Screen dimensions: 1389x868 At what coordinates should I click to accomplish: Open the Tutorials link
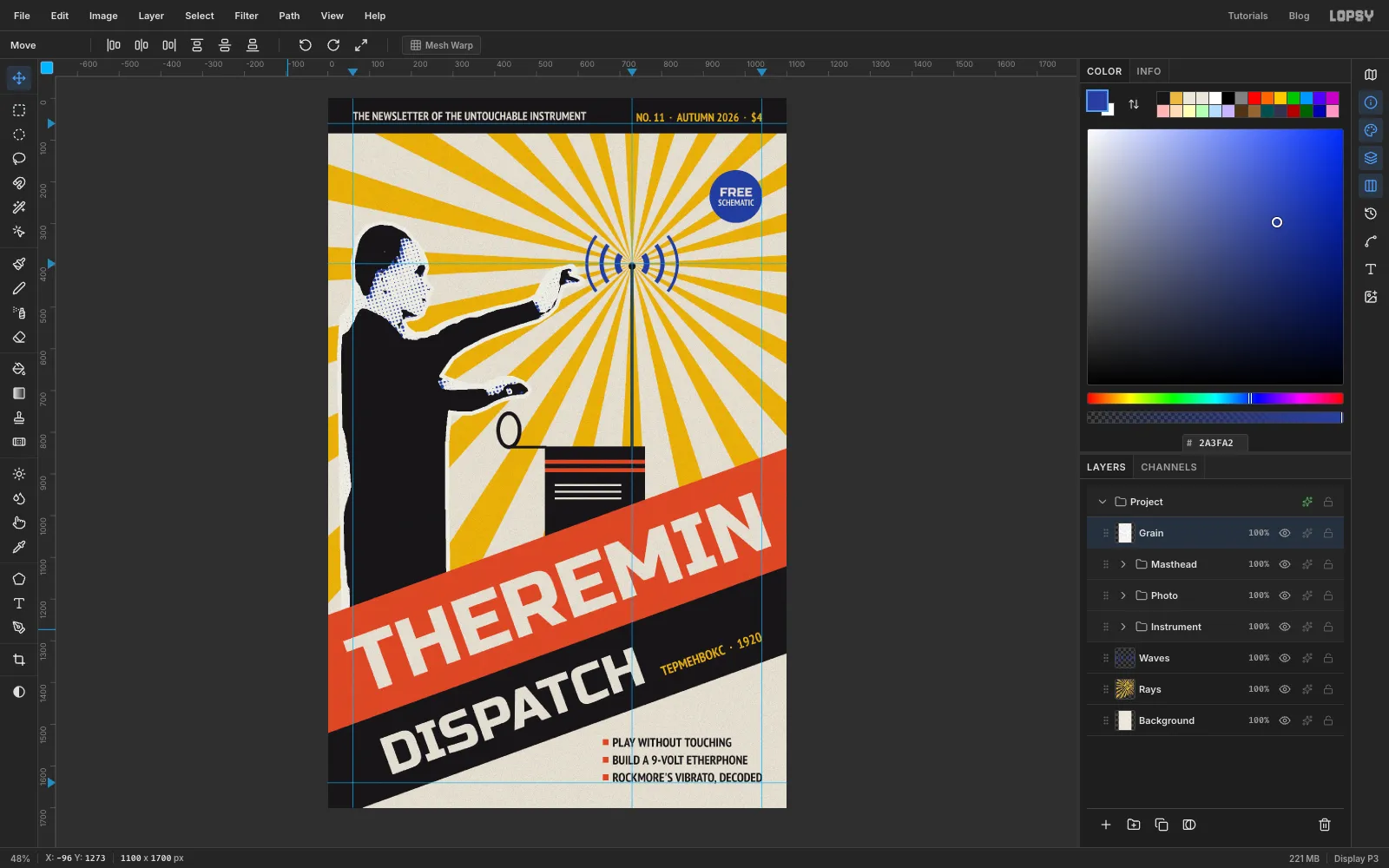click(1247, 16)
